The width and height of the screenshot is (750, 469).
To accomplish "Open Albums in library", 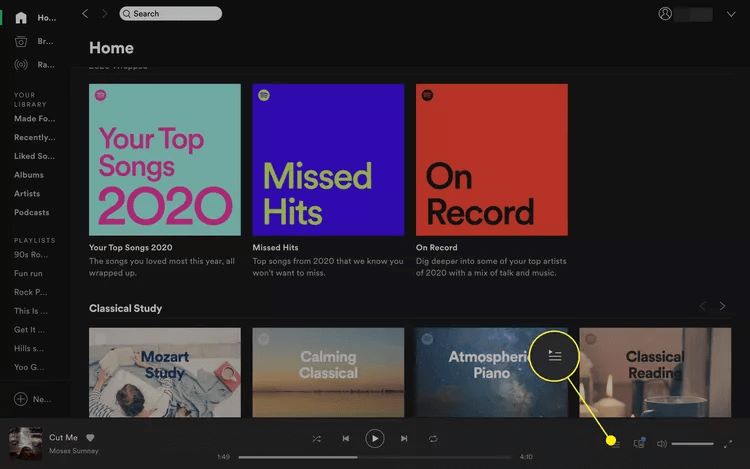I will click(29, 175).
